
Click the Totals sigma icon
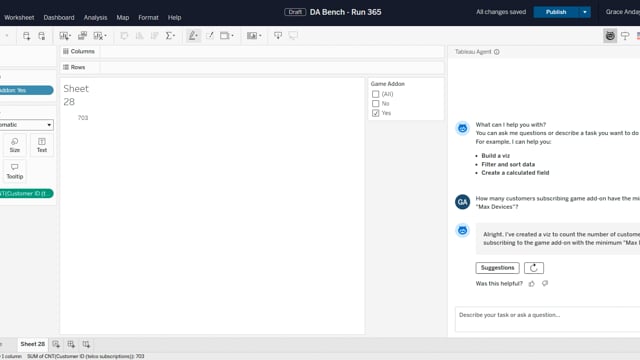pyautogui.click(x=169, y=36)
